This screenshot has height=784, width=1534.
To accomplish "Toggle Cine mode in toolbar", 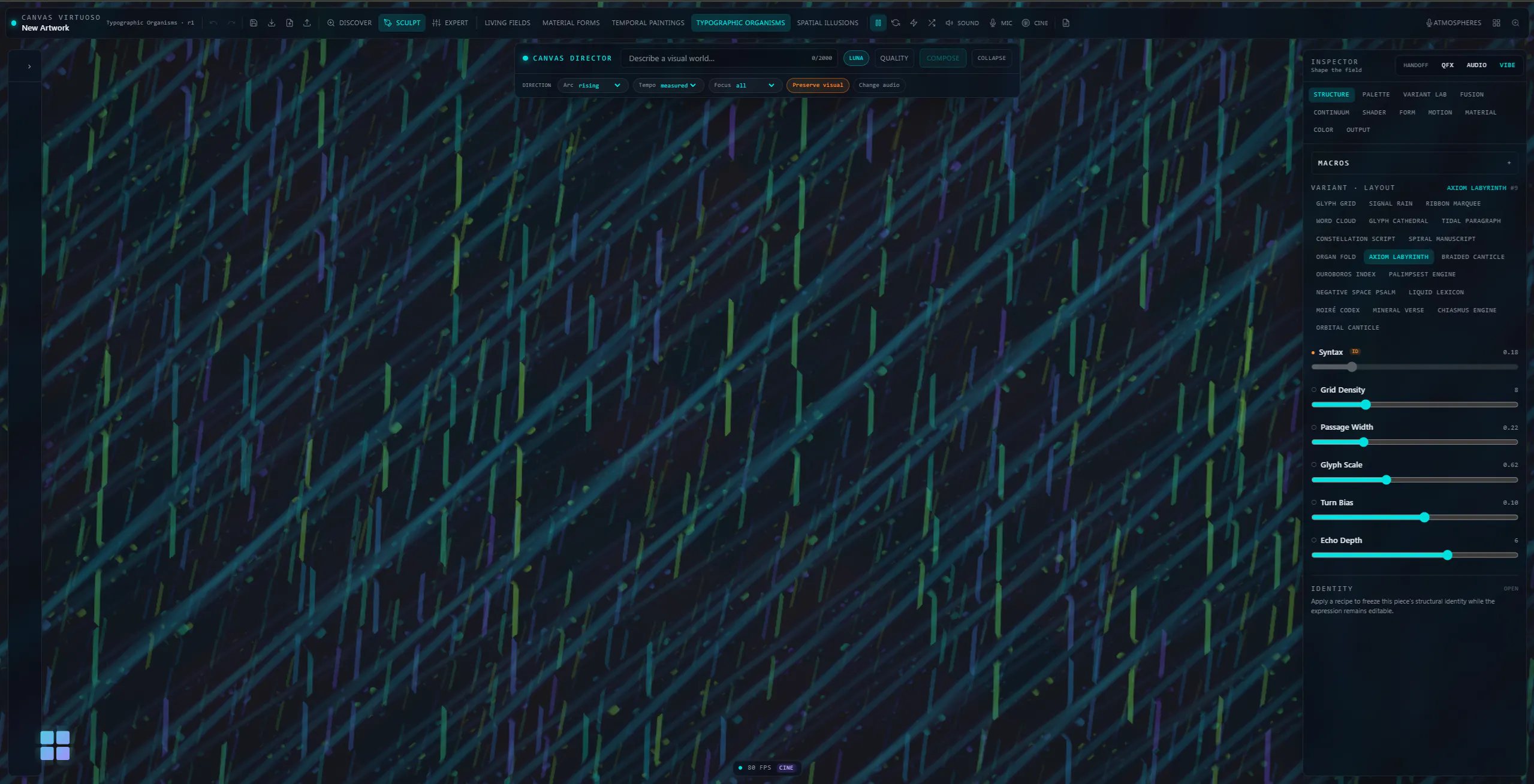I will click(x=1035, y=23).
